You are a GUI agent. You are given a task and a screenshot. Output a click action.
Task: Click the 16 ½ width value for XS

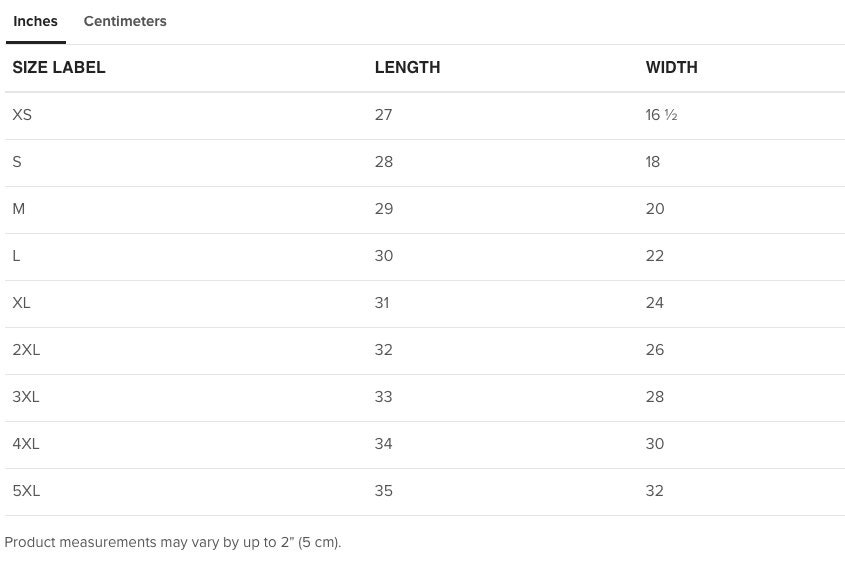coord(661,115)
